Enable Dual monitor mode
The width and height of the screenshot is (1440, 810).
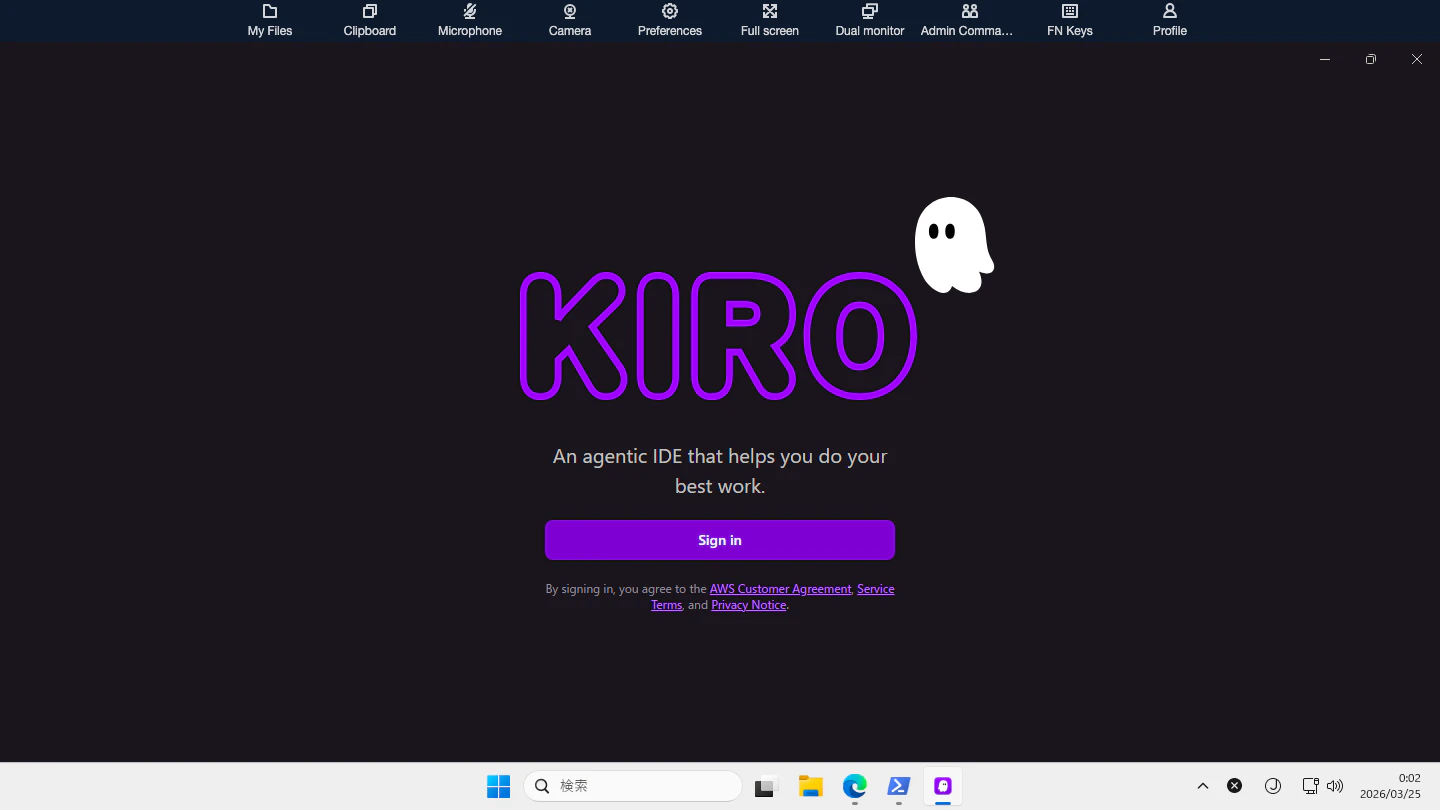[x=870, y=20]
